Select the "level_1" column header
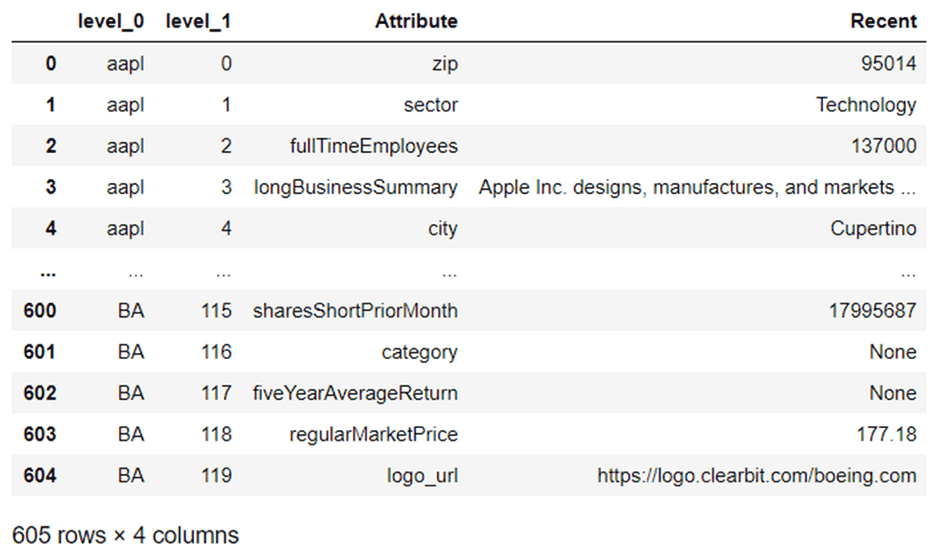 [x=199, y=21]
